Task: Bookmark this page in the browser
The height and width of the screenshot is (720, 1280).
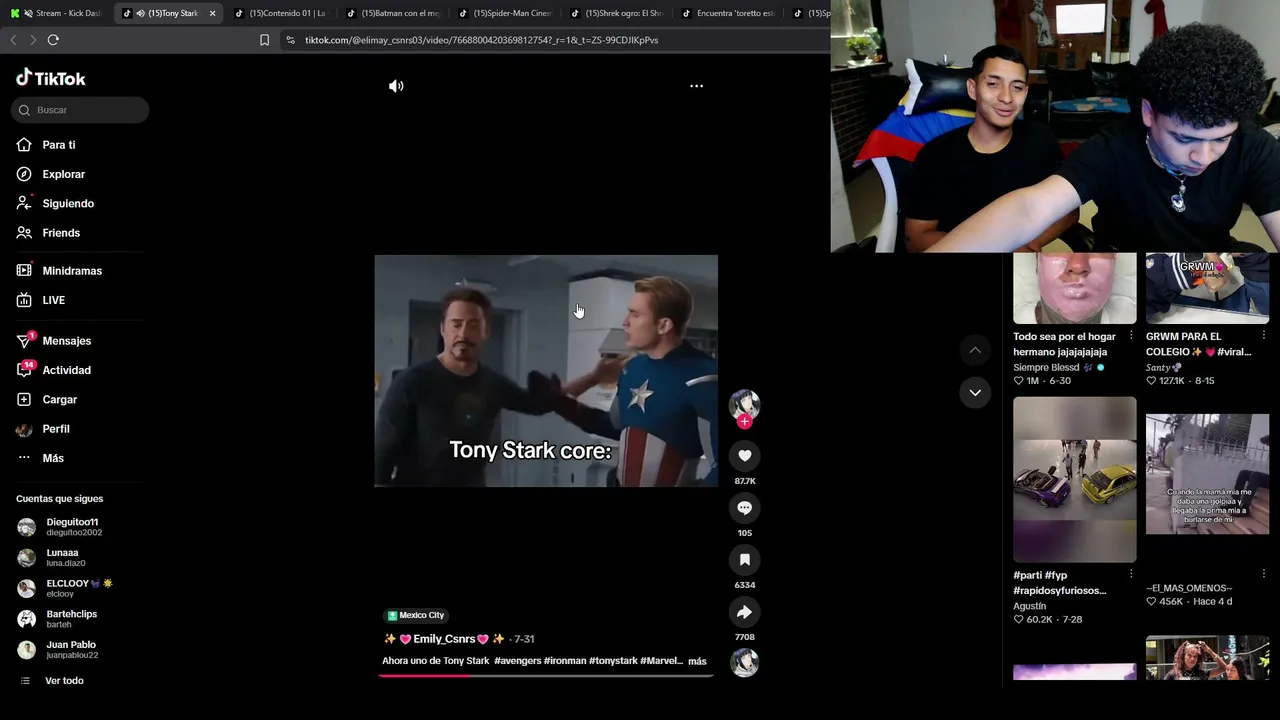Action: click(x=264, y=40)
